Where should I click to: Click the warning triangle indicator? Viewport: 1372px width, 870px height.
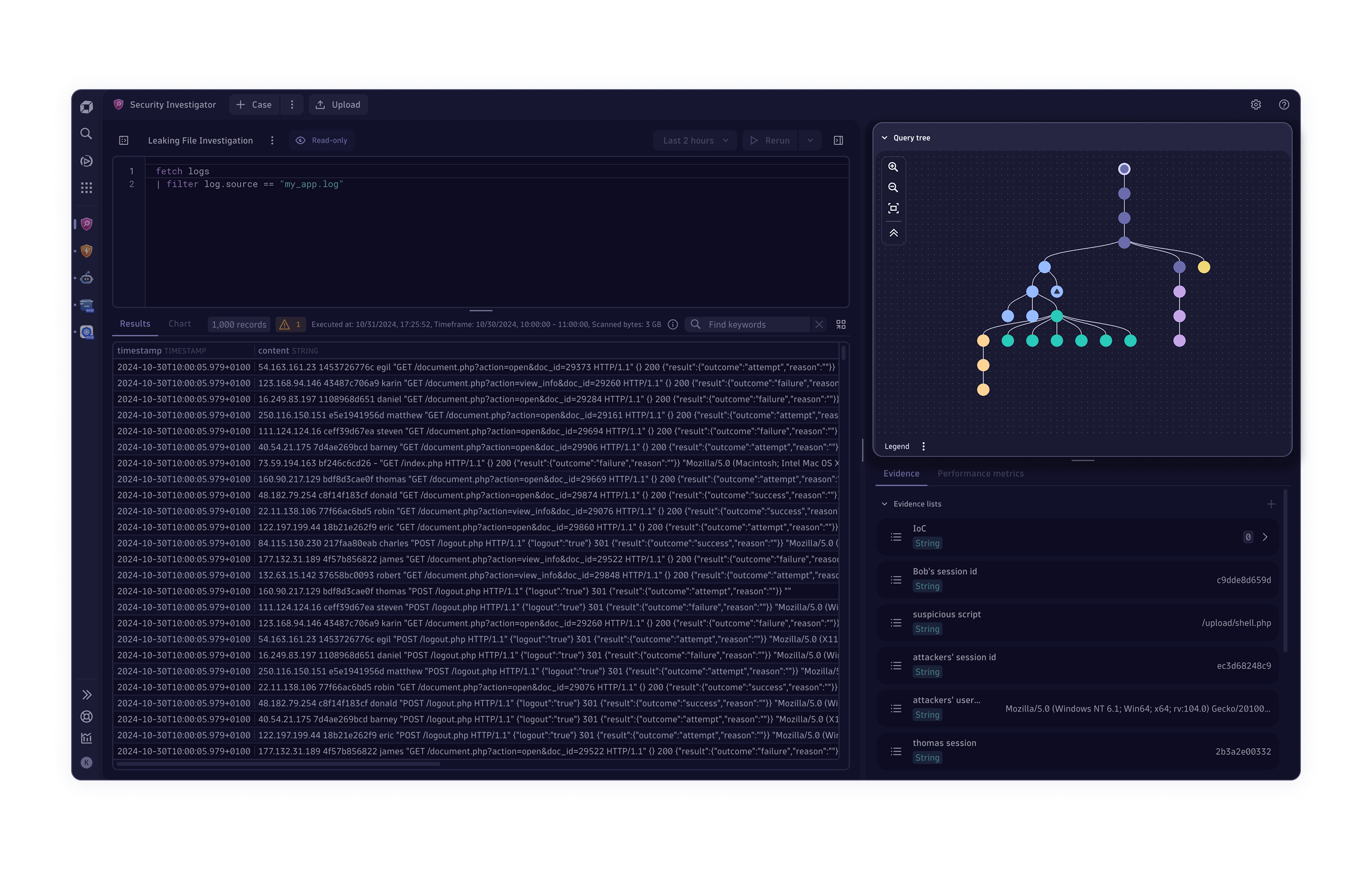tap(291, 324)
